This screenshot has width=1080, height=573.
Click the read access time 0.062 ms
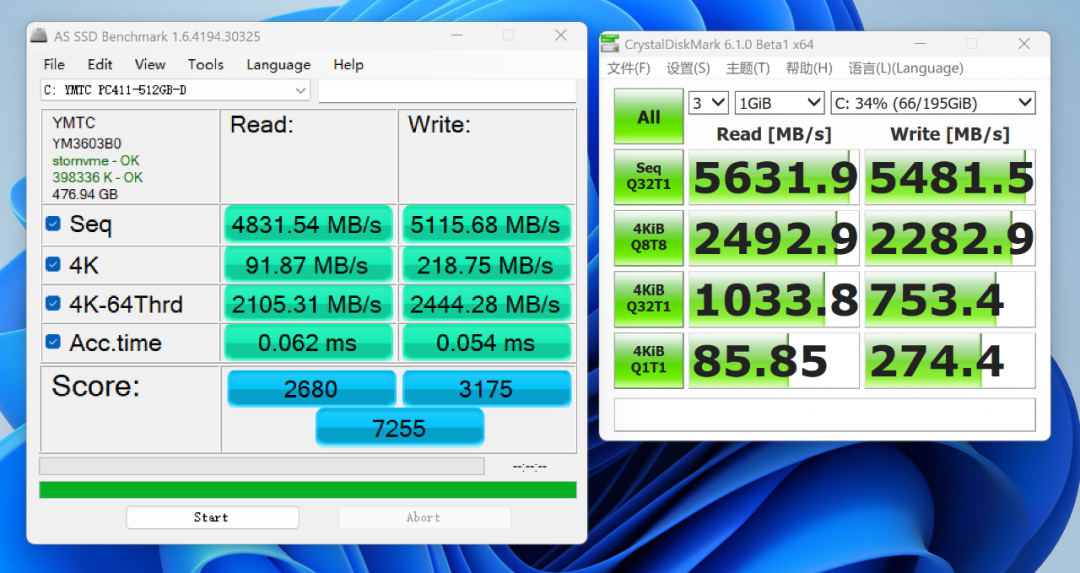pyautogui.click(x=307, y=342)
